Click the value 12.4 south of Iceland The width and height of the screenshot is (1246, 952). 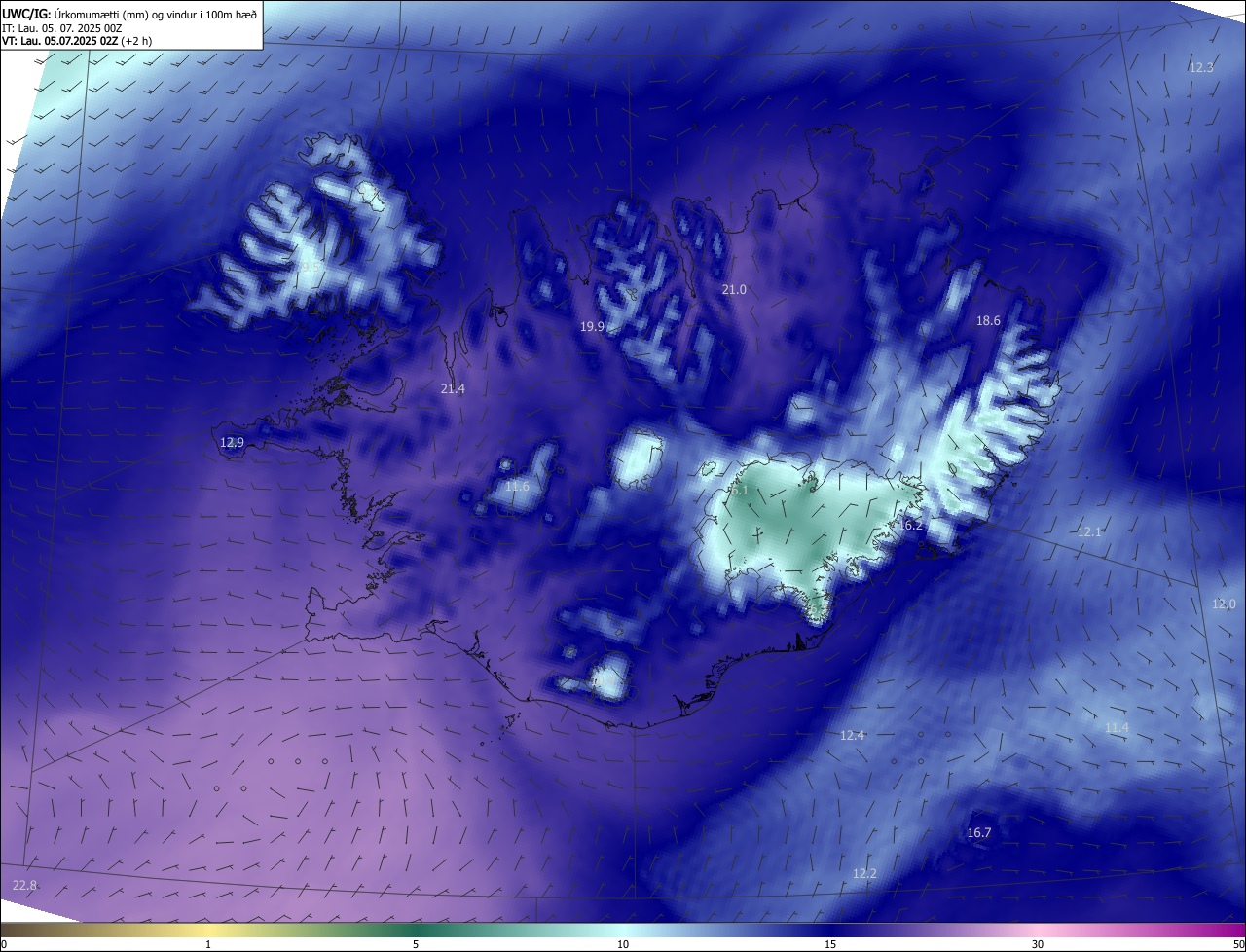(852, 736)
